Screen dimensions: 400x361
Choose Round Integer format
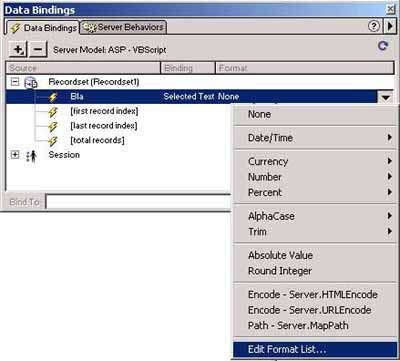pyautogui.click(x=315, y=271)
